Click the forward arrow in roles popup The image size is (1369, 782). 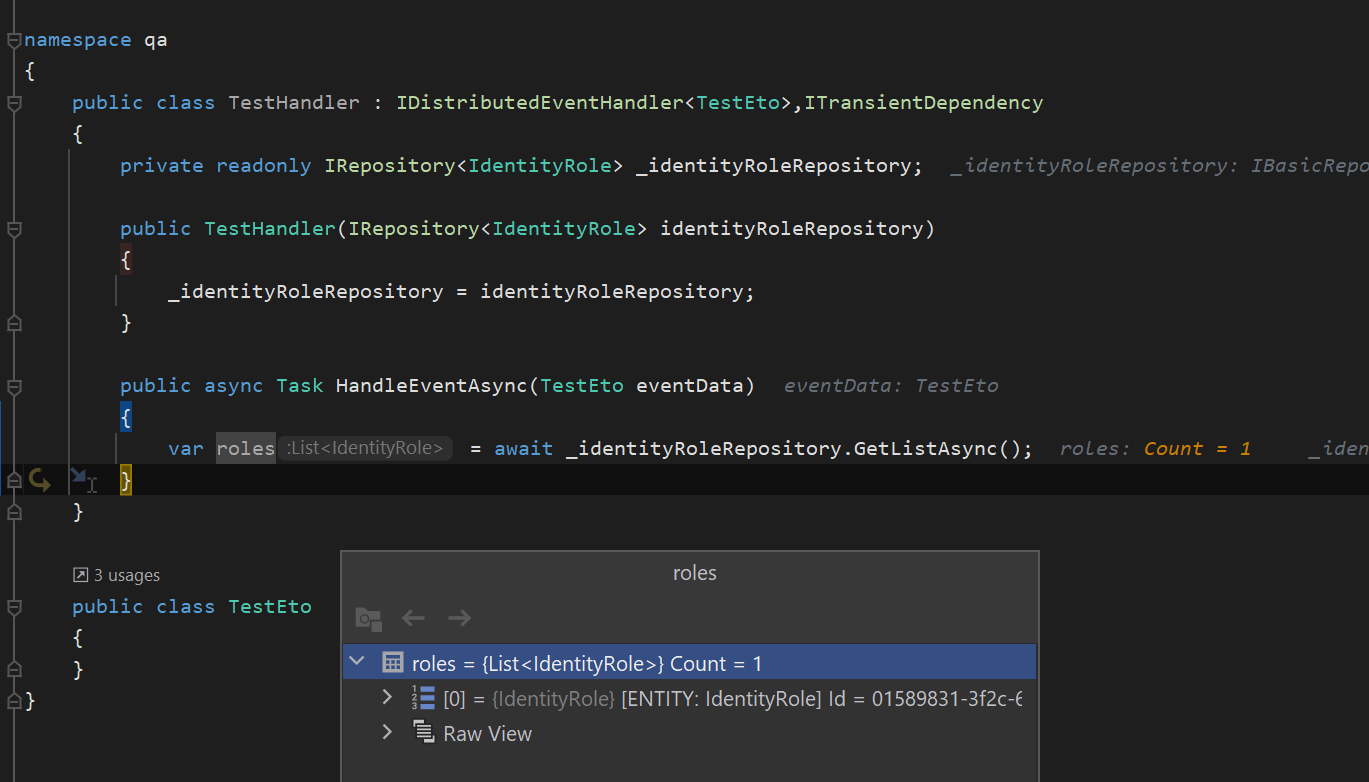[459, 619]
